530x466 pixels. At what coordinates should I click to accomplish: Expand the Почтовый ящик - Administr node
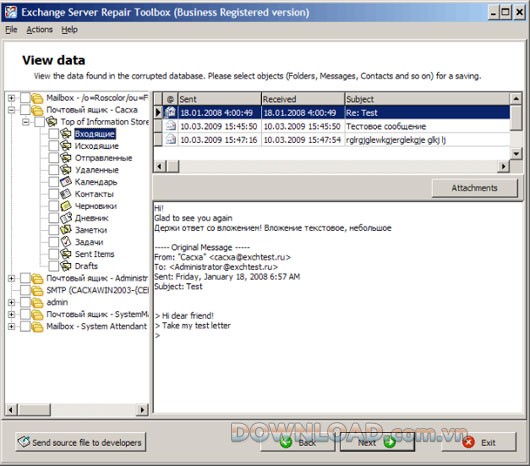[11, 278]
